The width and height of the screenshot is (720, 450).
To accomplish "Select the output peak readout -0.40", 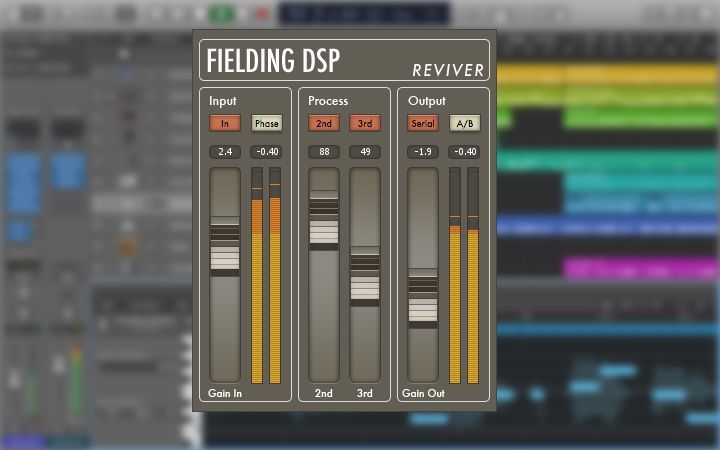I will 464,152.
